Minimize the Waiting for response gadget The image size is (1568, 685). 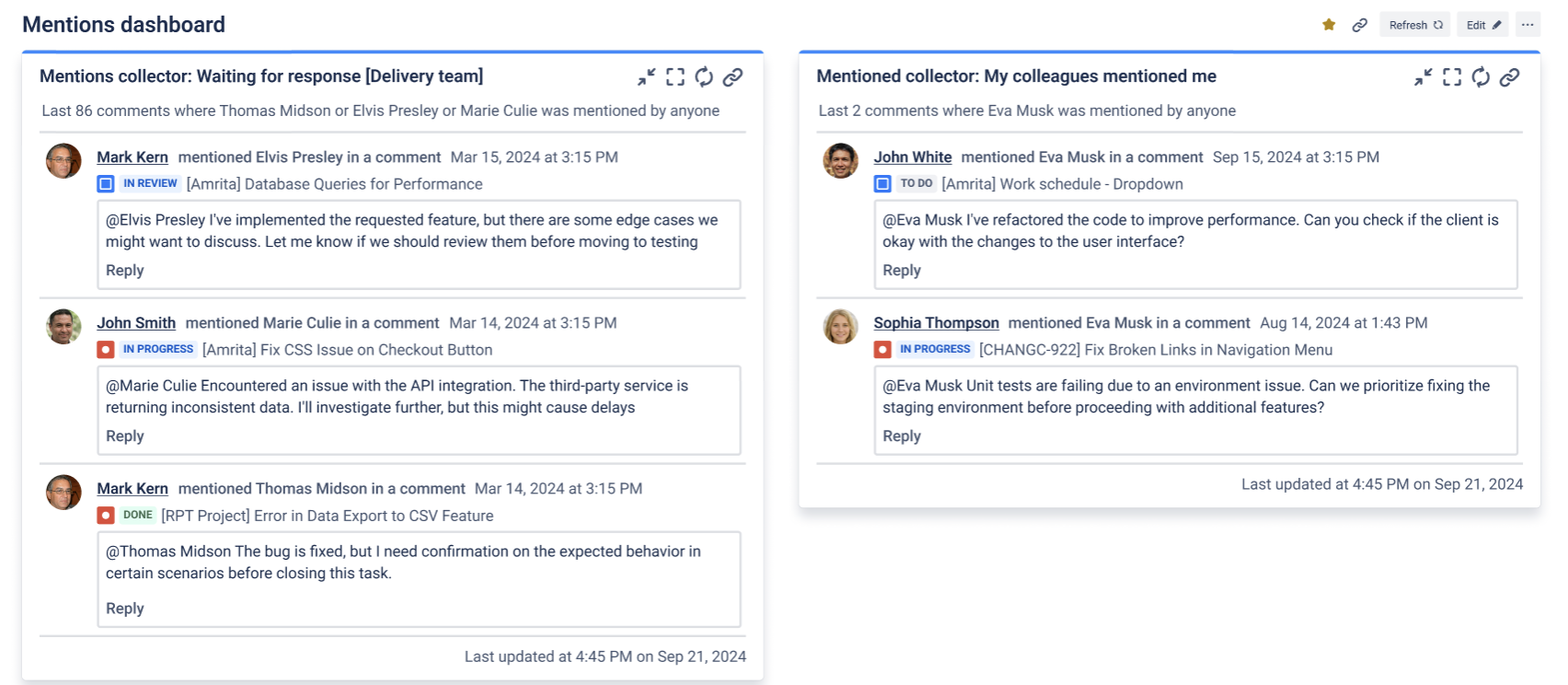coord(647,77)
